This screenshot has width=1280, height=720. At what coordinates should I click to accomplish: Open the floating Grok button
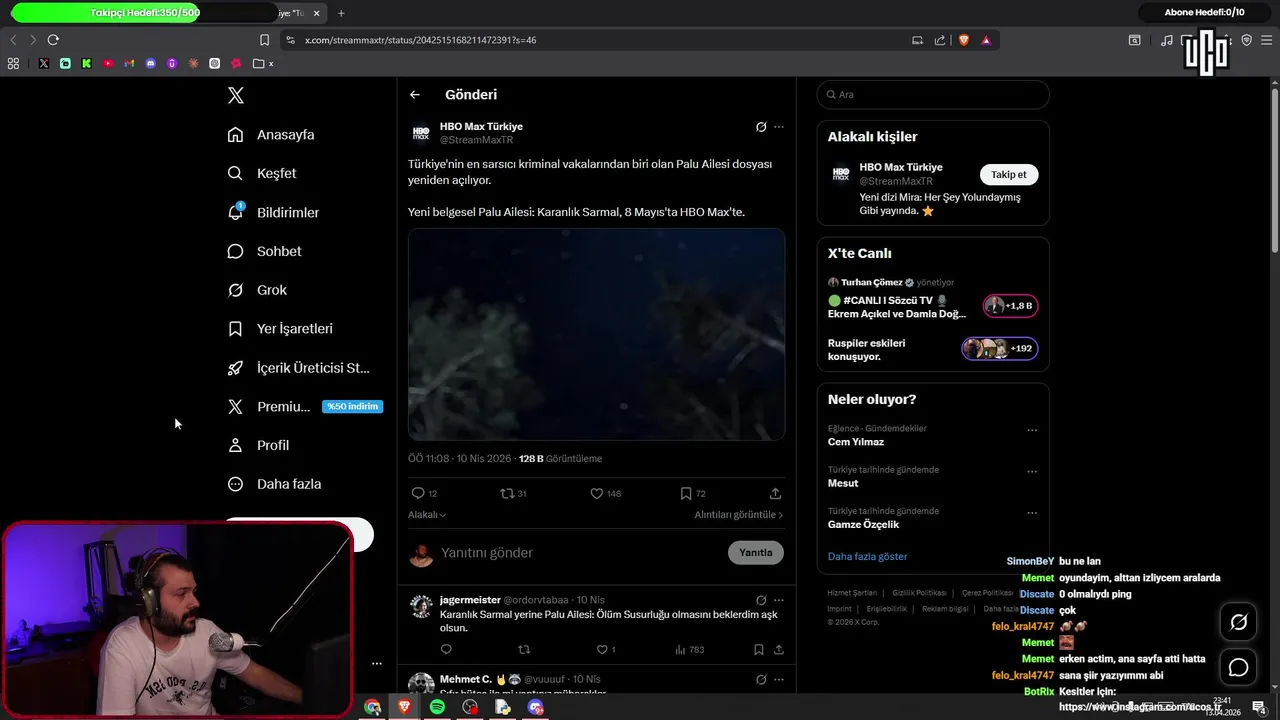[1238, 622]
